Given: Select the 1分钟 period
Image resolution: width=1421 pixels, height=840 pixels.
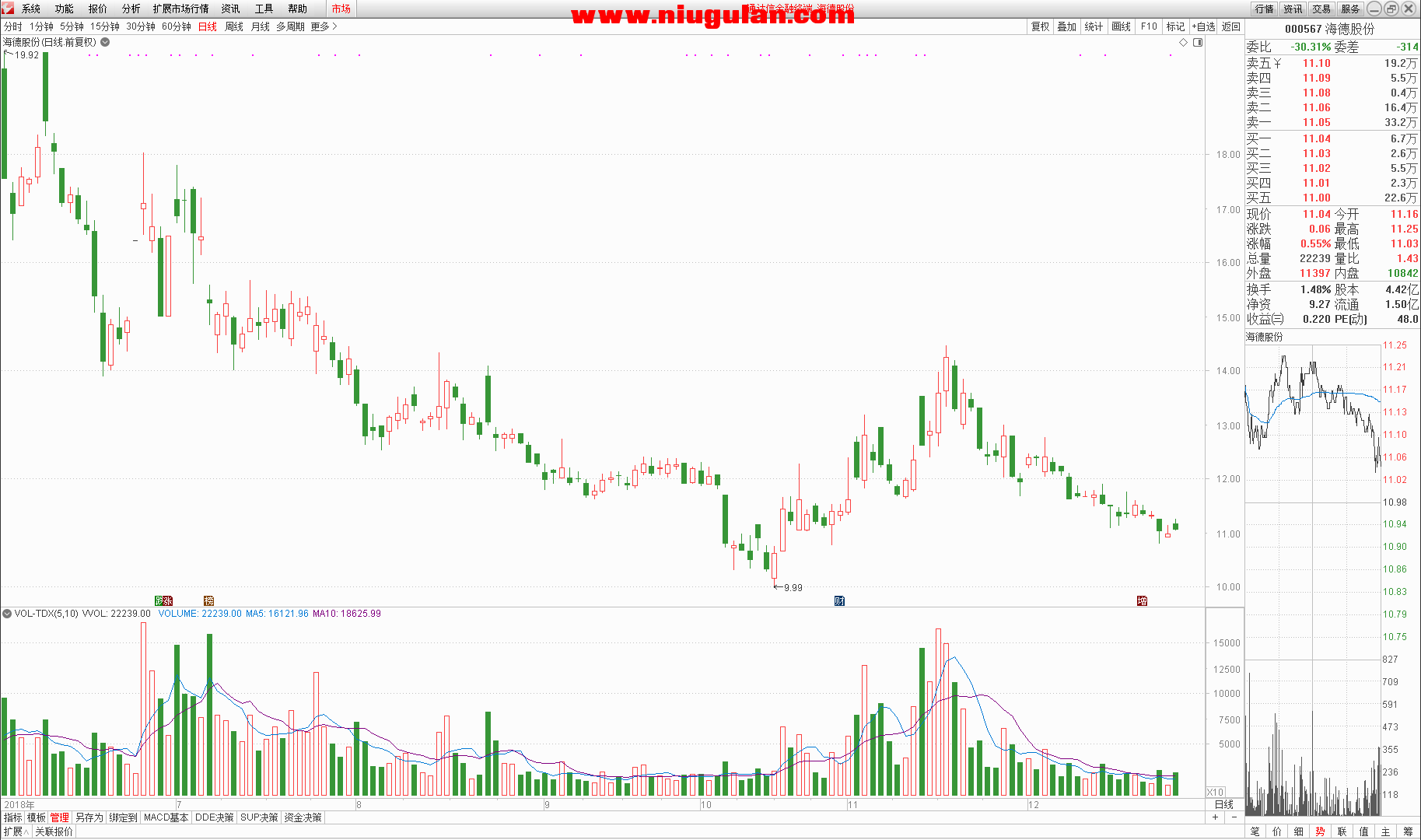Looking at the screenshot, I should (x=42, y=26).
